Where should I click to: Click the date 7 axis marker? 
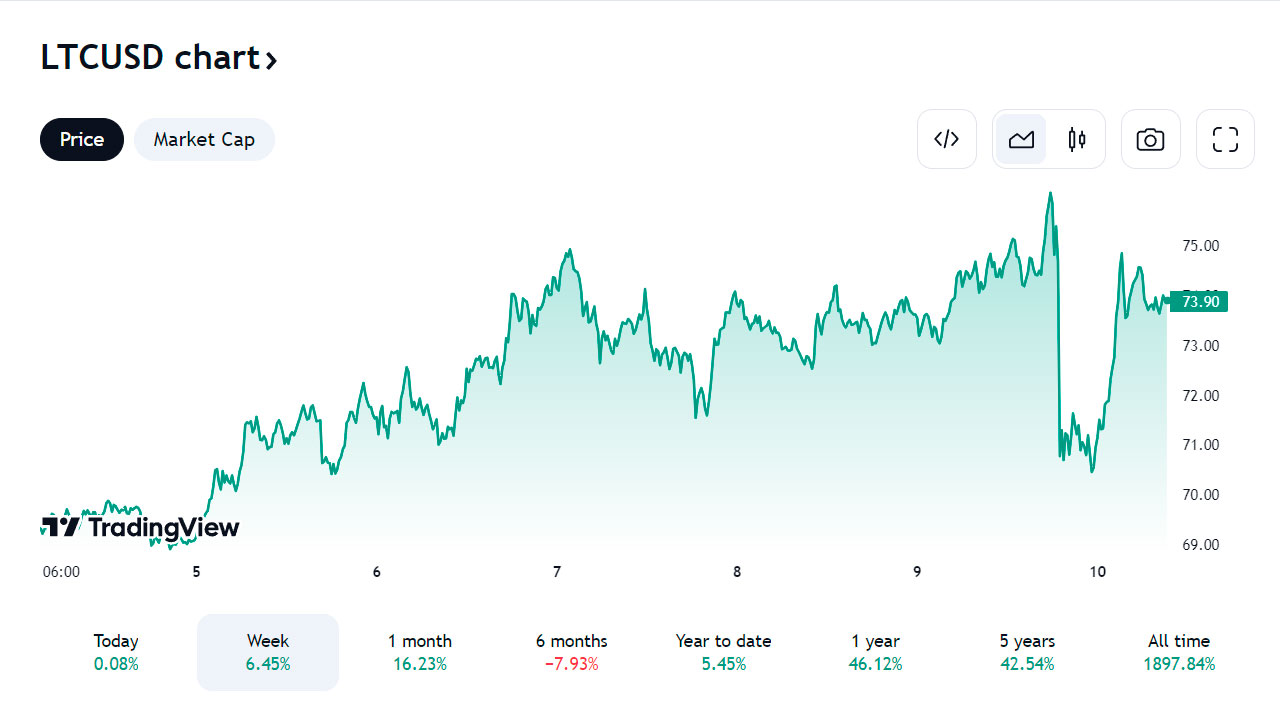(557, 572)
